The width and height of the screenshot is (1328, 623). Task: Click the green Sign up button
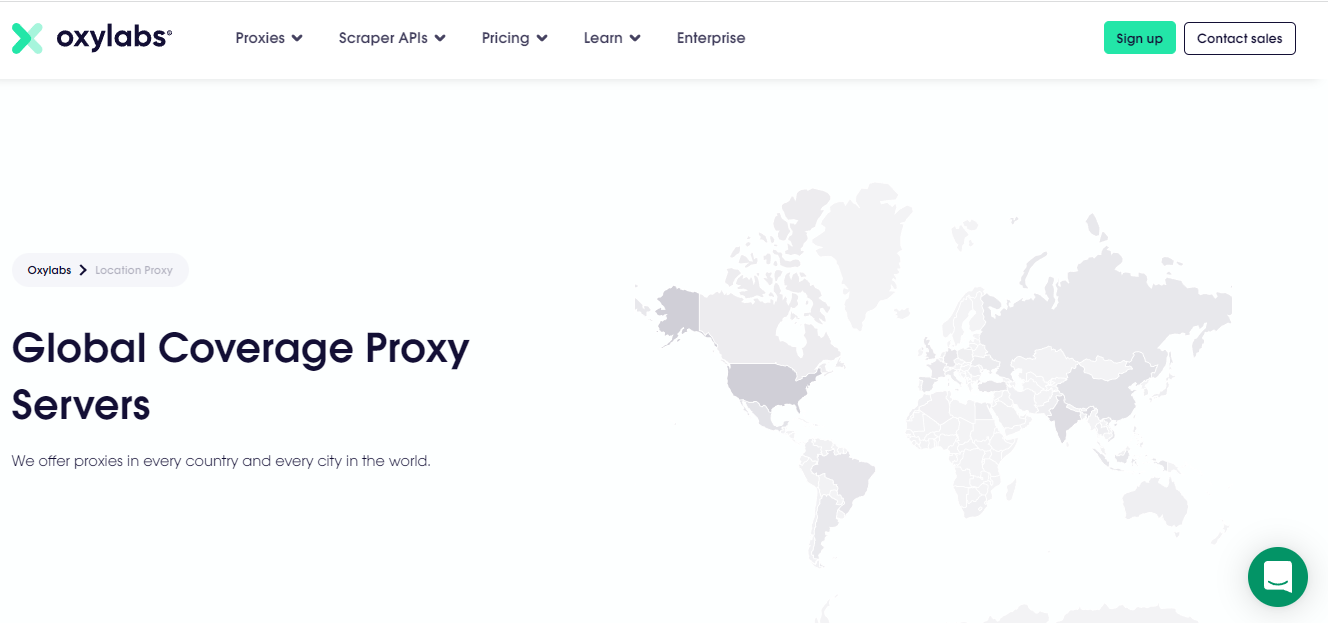[x=1140, y=38]
